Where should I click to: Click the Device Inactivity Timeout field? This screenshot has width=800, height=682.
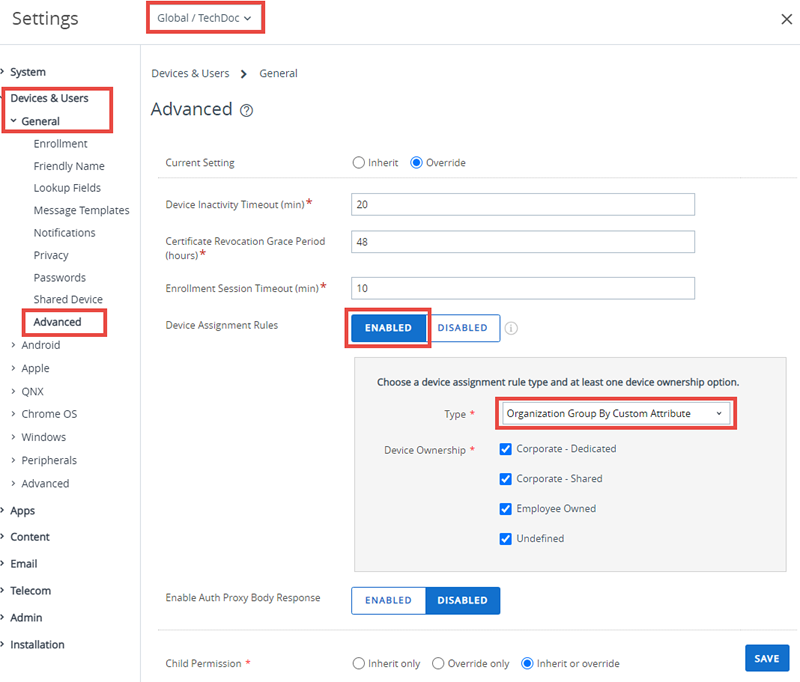[522, 205]
